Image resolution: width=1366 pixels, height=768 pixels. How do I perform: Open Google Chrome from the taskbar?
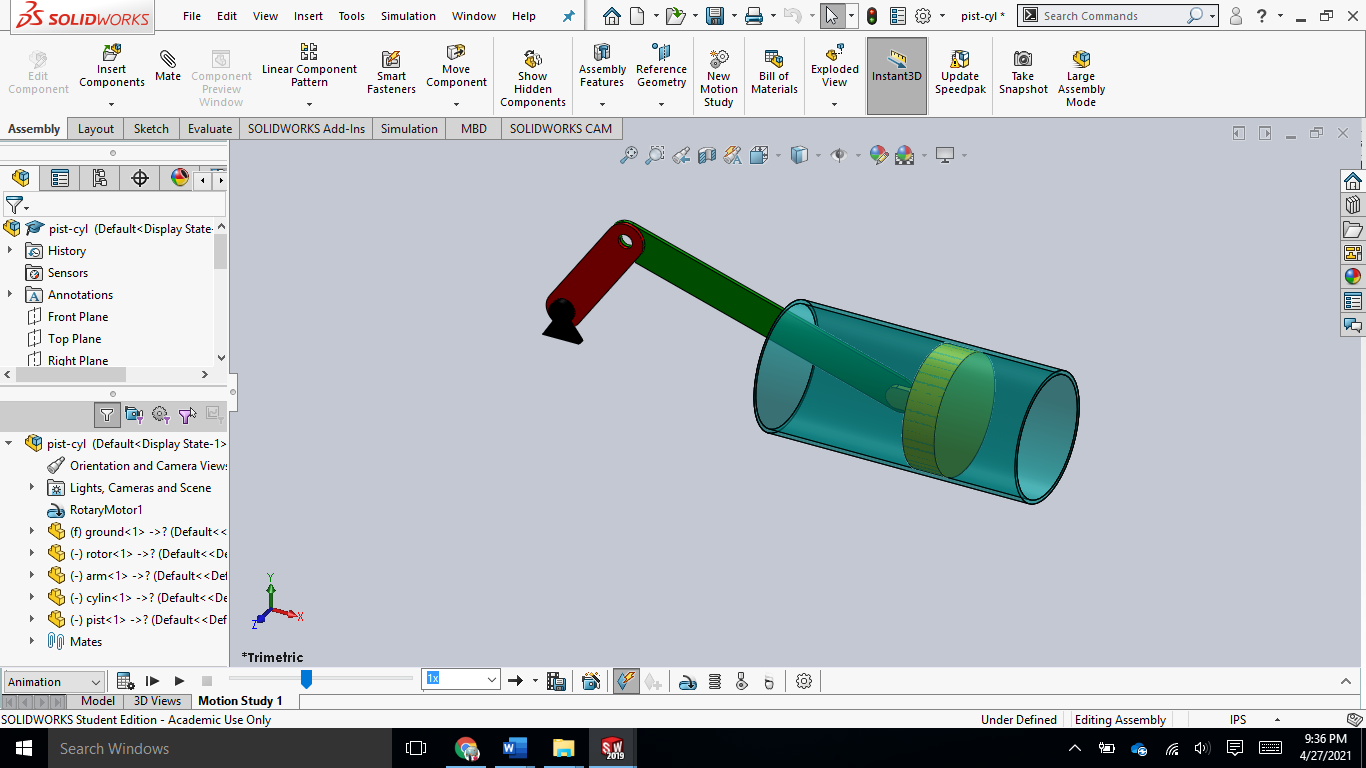click(466, 748)
